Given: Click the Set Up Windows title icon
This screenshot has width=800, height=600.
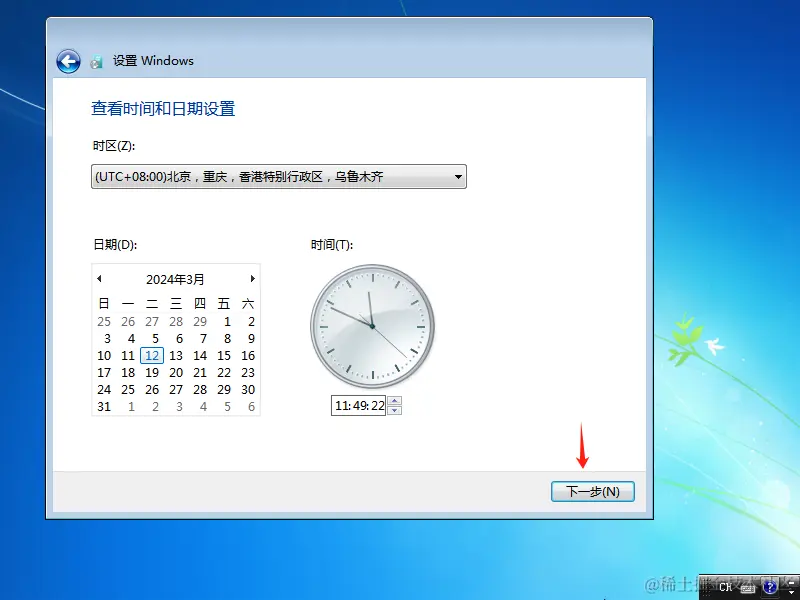Looking at the screenshot, I should click(x=96, y=62).
